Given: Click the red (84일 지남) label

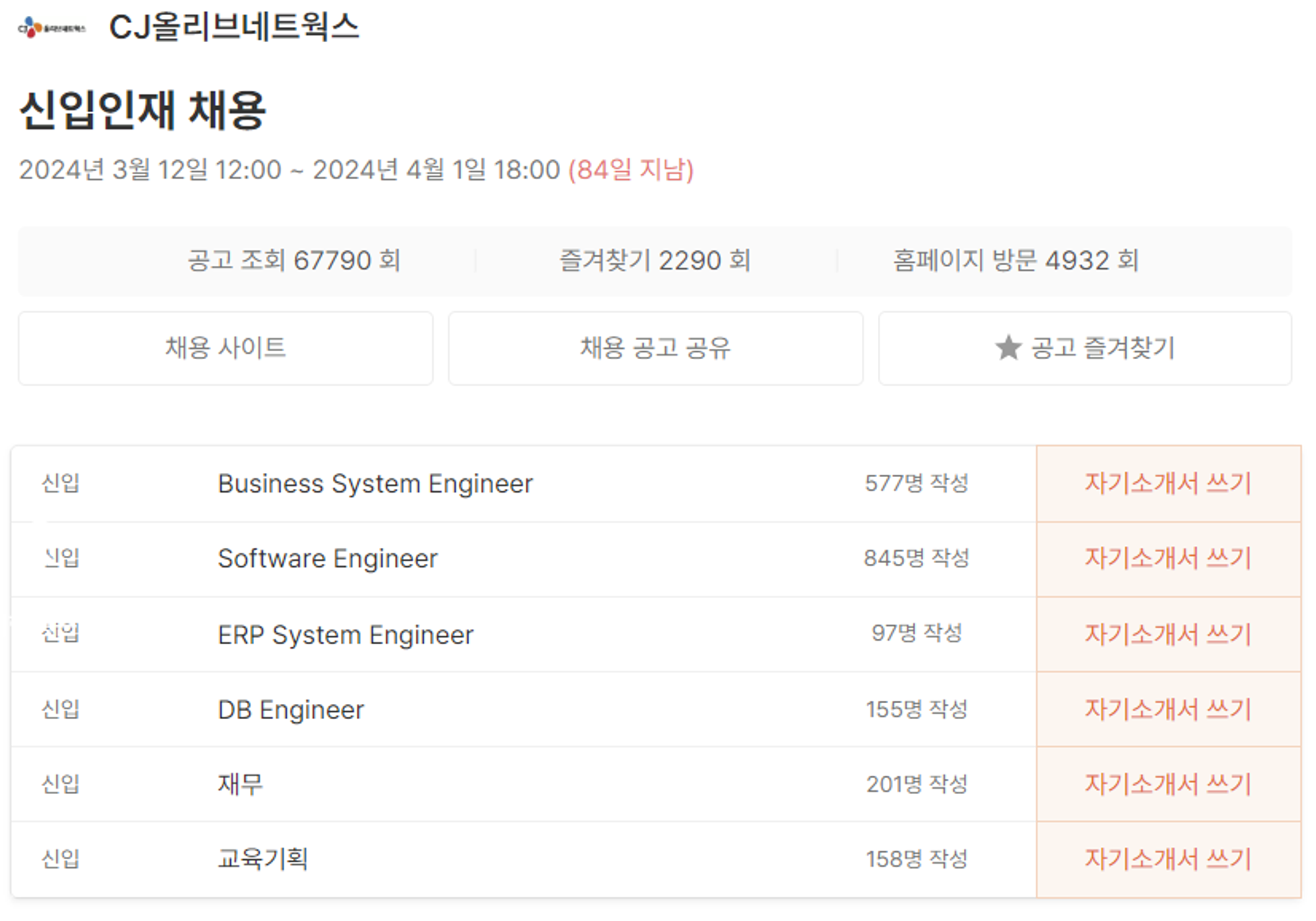Looking at the screenshot, I should [x=631, y=170].
